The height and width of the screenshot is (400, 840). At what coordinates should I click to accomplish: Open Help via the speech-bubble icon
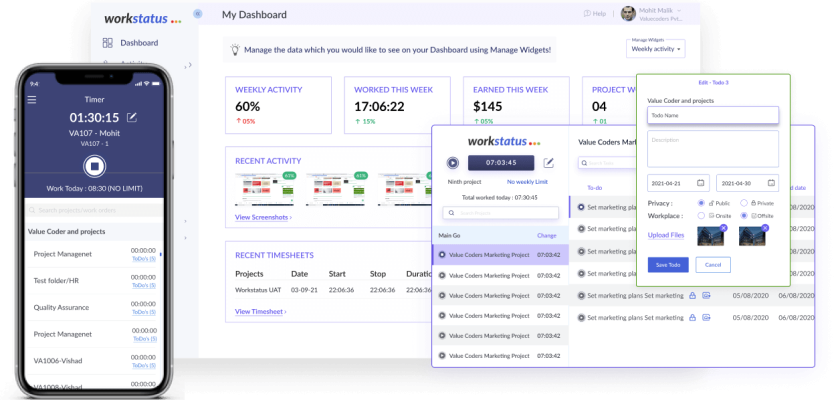click(587, 13)
